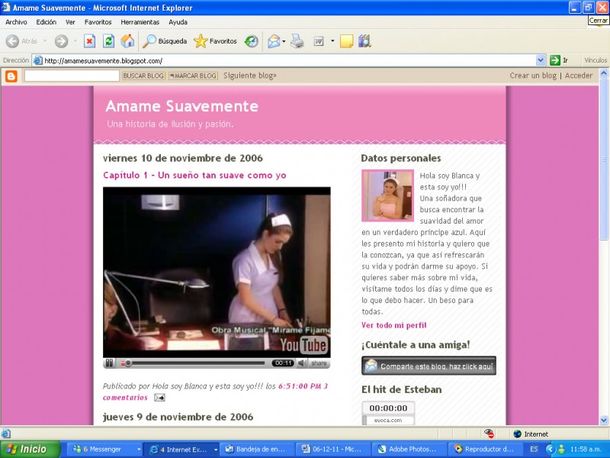Click the page vertical scrollbar up arrow
The image size is (610, 458).
click(x=604, y=73)
